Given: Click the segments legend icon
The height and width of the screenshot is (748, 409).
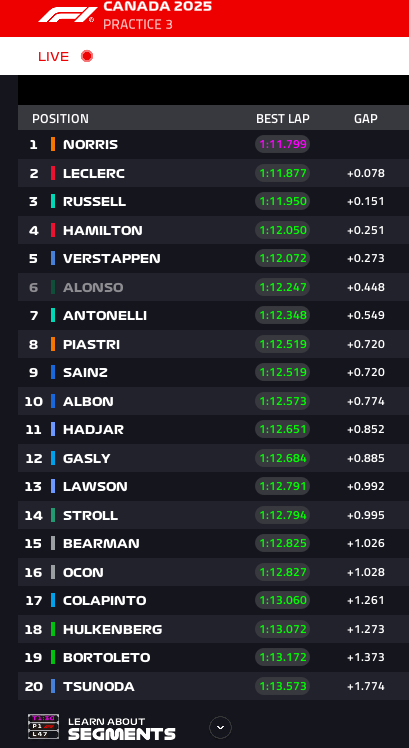Looking at the screenshot, I should tap(43, 727).
